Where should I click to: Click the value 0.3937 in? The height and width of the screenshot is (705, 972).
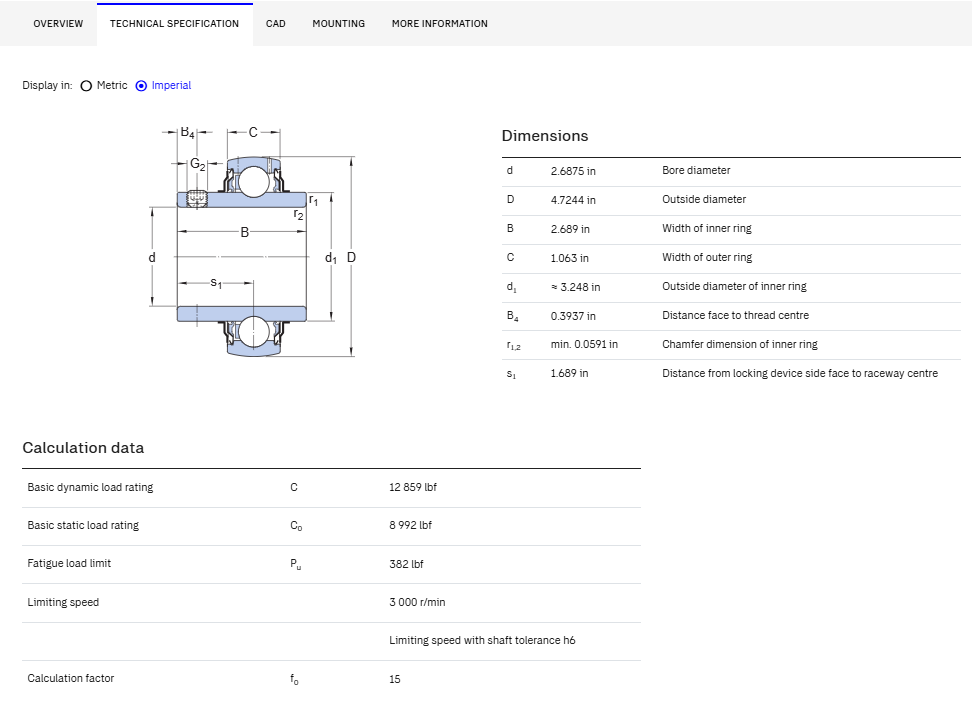[x=573, y=316]
